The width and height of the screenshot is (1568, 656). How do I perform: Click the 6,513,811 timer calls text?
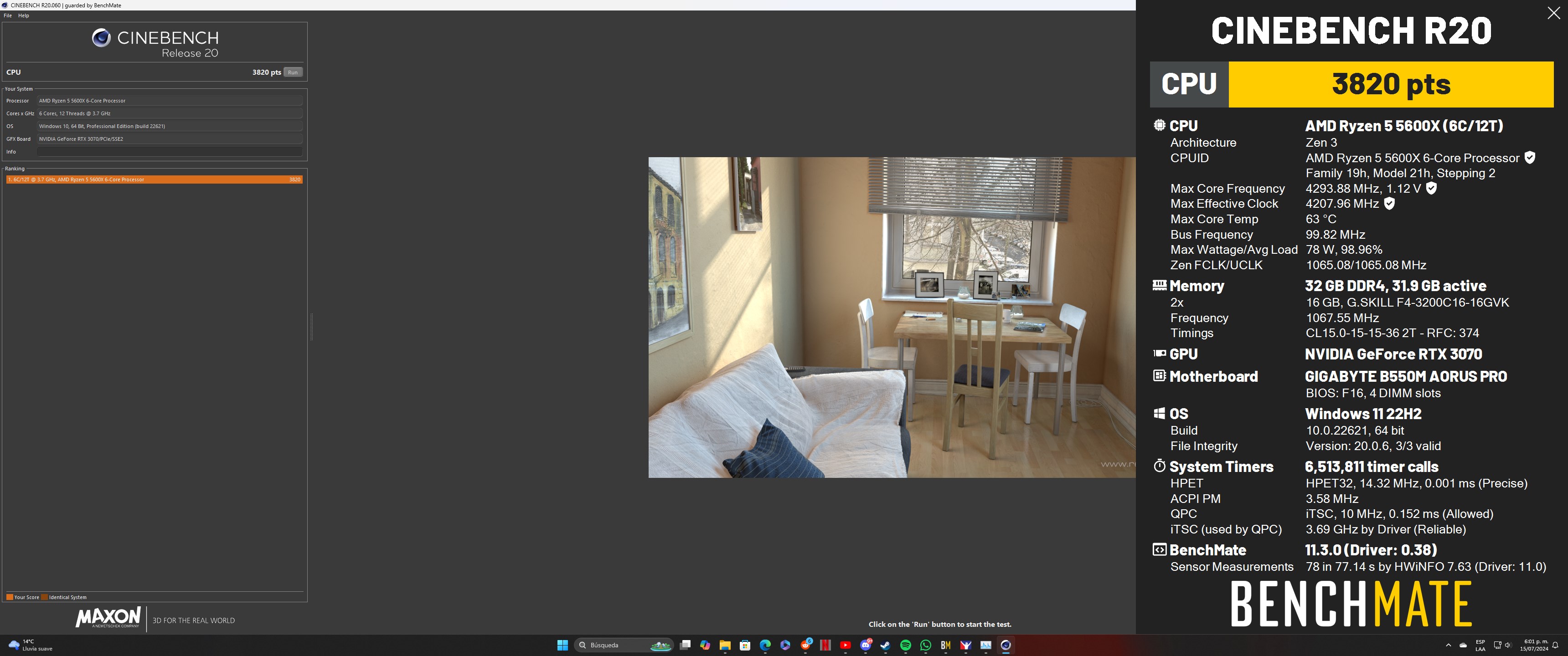click(x=1372, y=467)
